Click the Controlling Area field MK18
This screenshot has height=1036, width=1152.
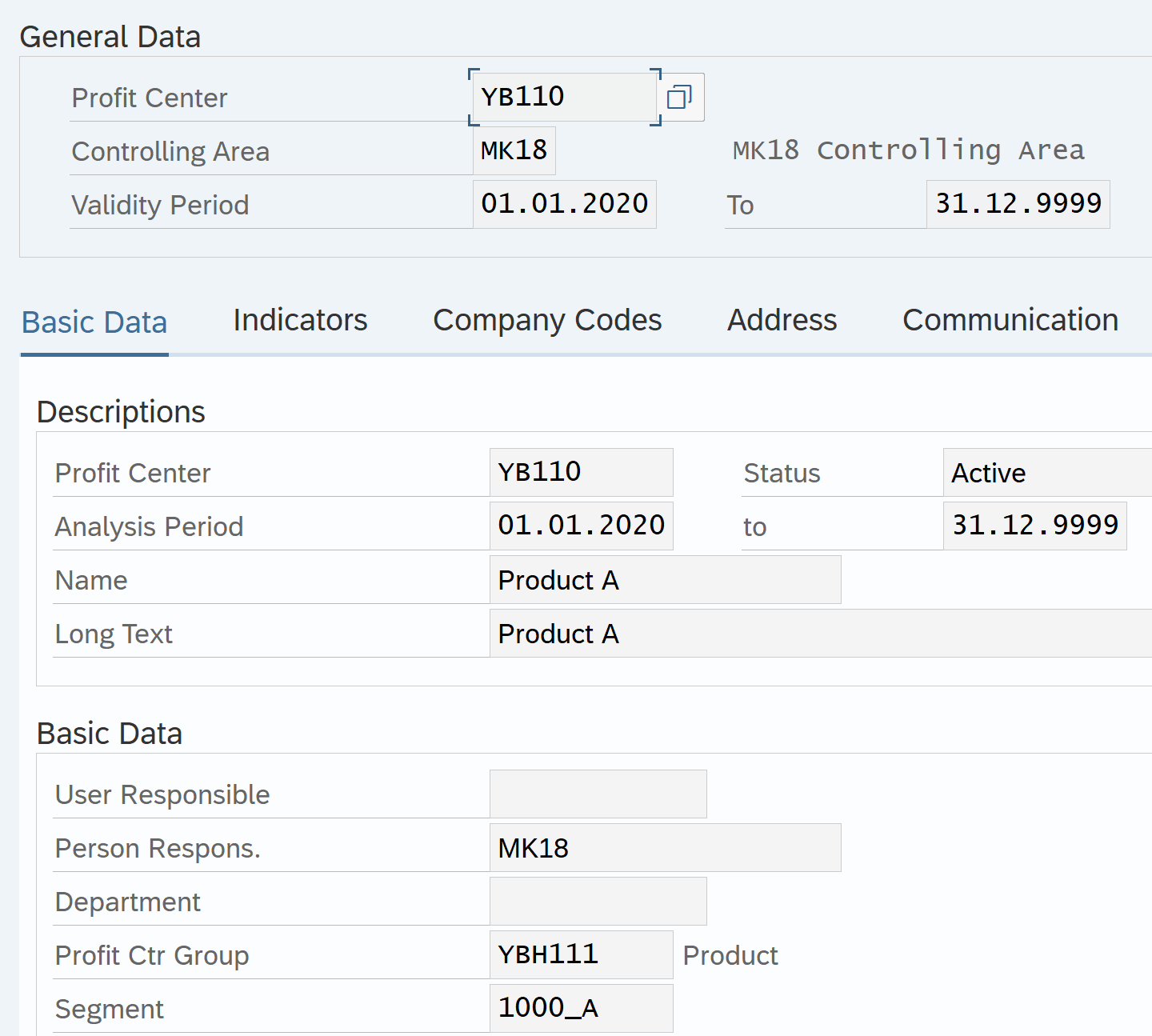click(x=514, y=150)
